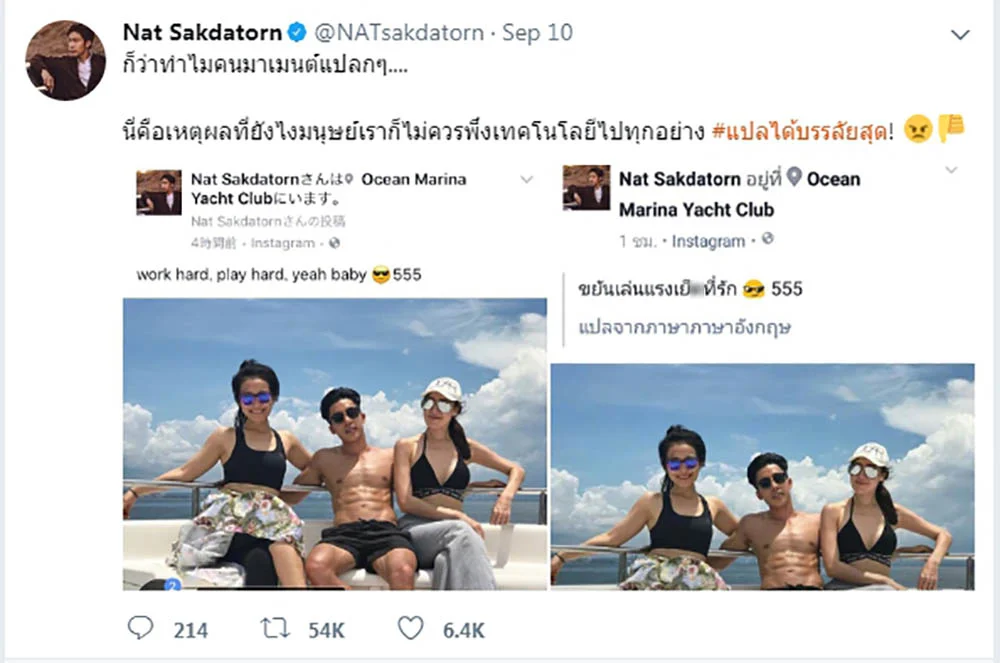Click the globe privacy icon in the left post
Viewport: 1000px width, 663px height.
tap(334, 243)
